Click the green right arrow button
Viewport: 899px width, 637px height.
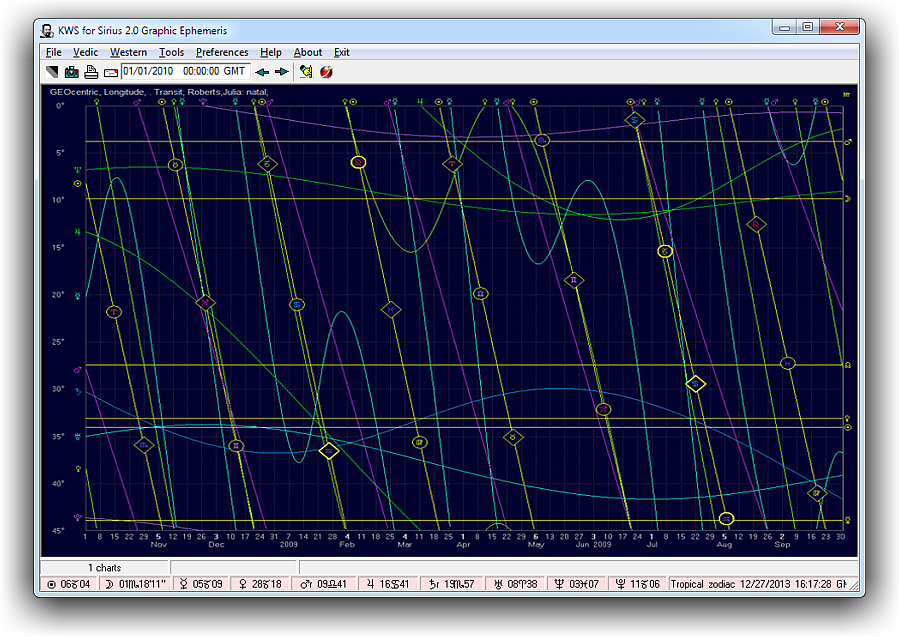click(x=281, y=72)
